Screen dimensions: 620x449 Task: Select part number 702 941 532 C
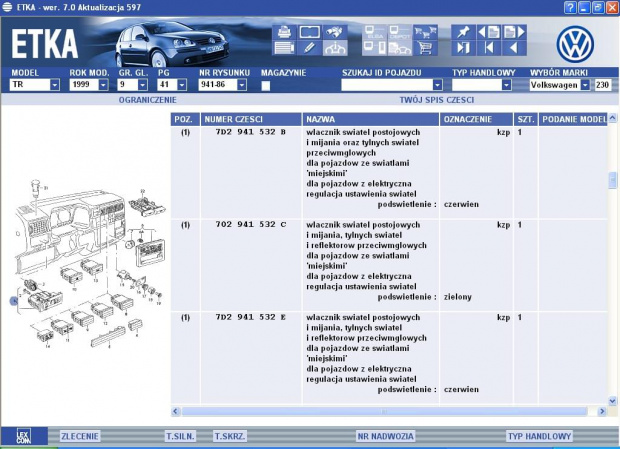pyautogui.click(x=250, y=224)
